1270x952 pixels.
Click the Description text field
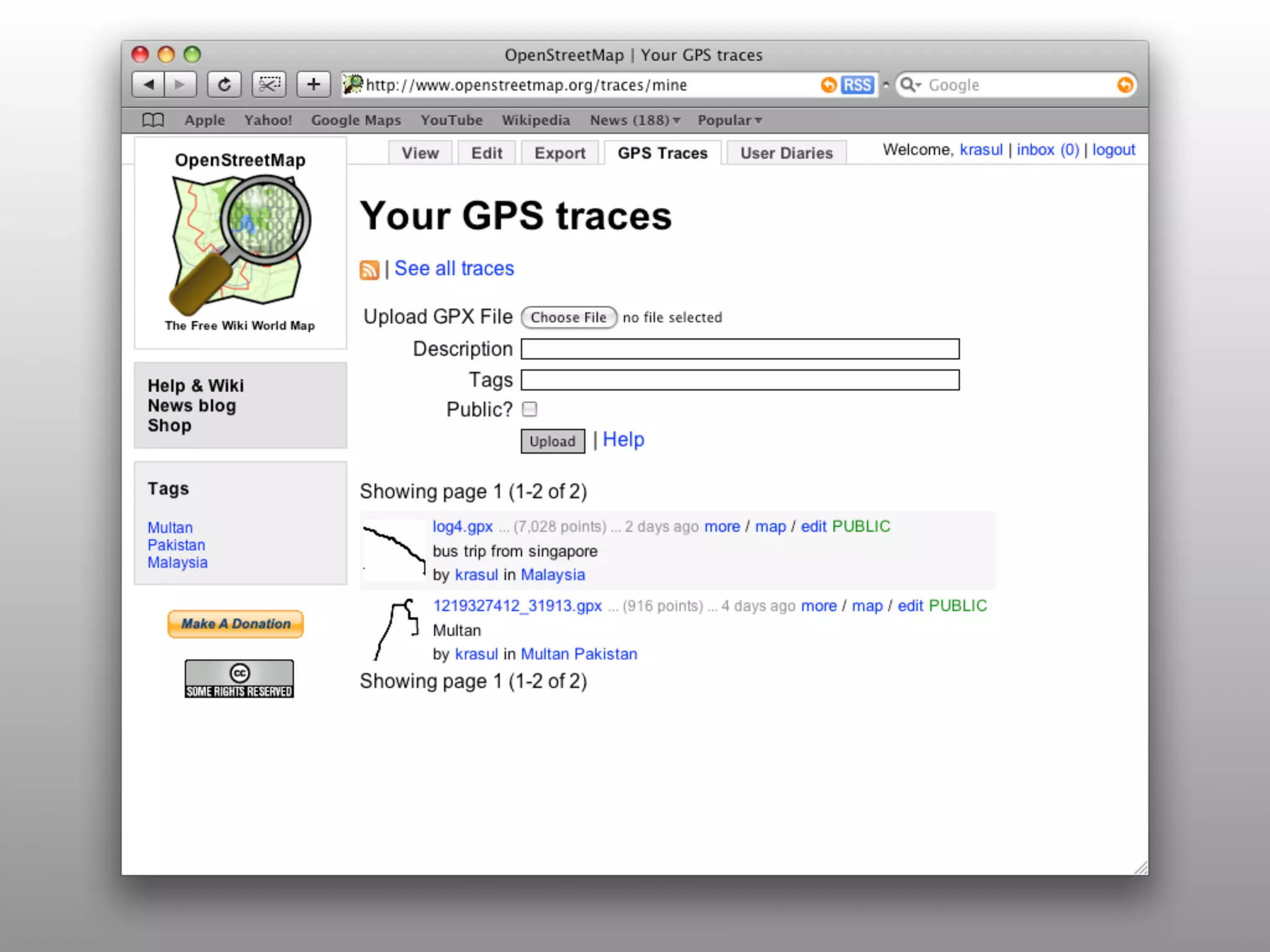pyautogui.click(x=740, y=349)
